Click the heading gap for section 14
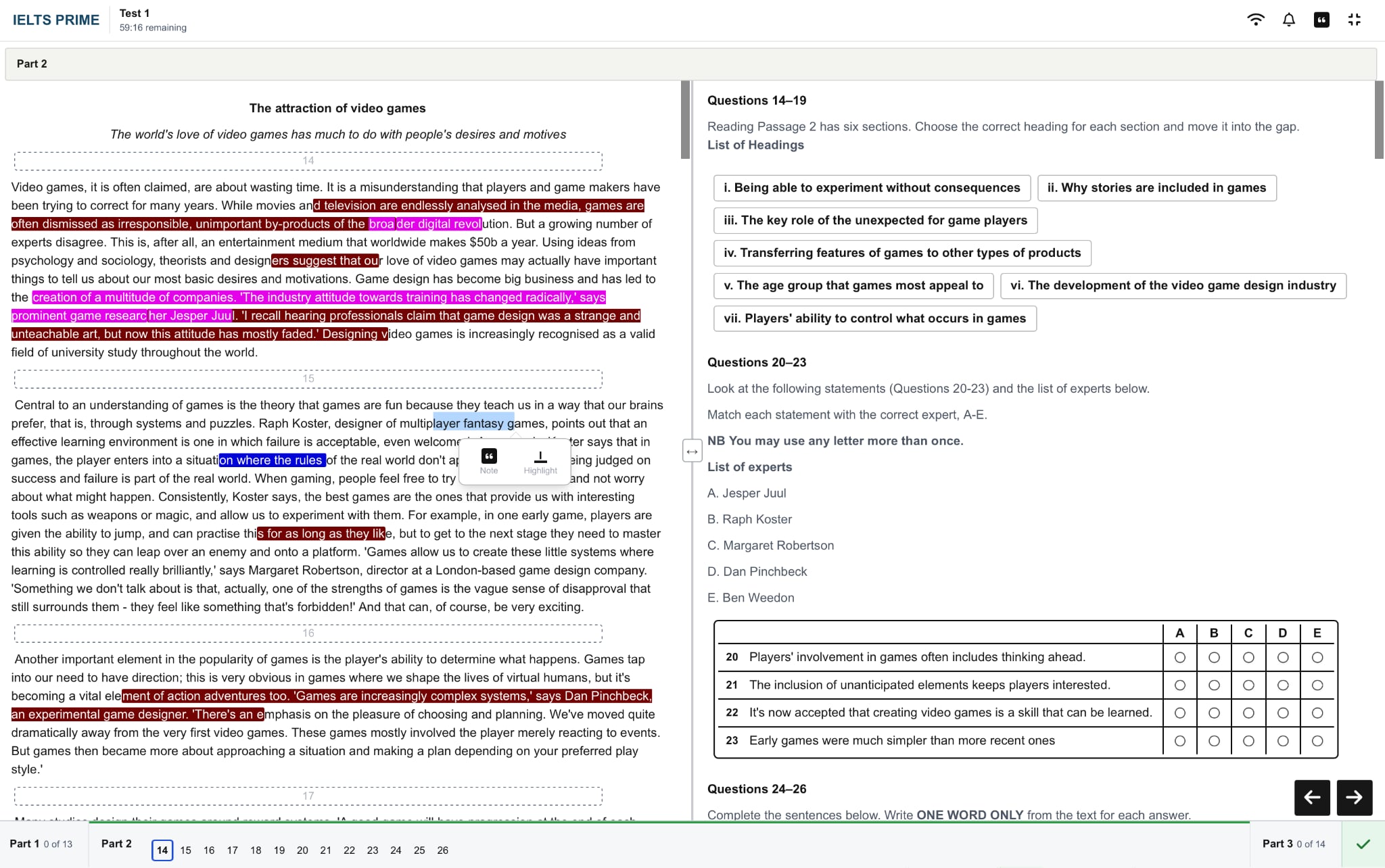 (x=308, y=161)
